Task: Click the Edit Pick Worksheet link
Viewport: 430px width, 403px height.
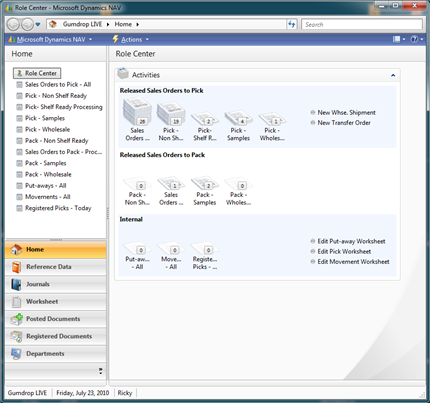Action: (x=344, y=252)
